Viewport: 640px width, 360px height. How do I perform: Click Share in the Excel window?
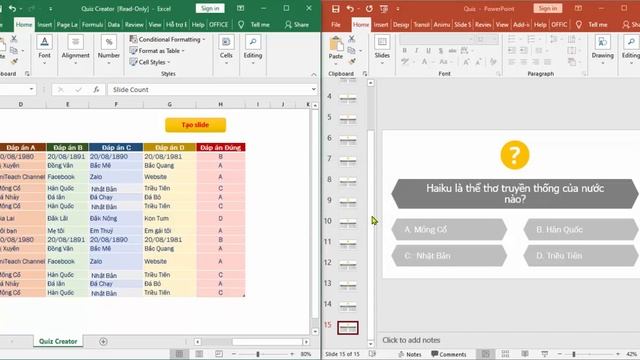pyautogui.click(x=297, y=24)
